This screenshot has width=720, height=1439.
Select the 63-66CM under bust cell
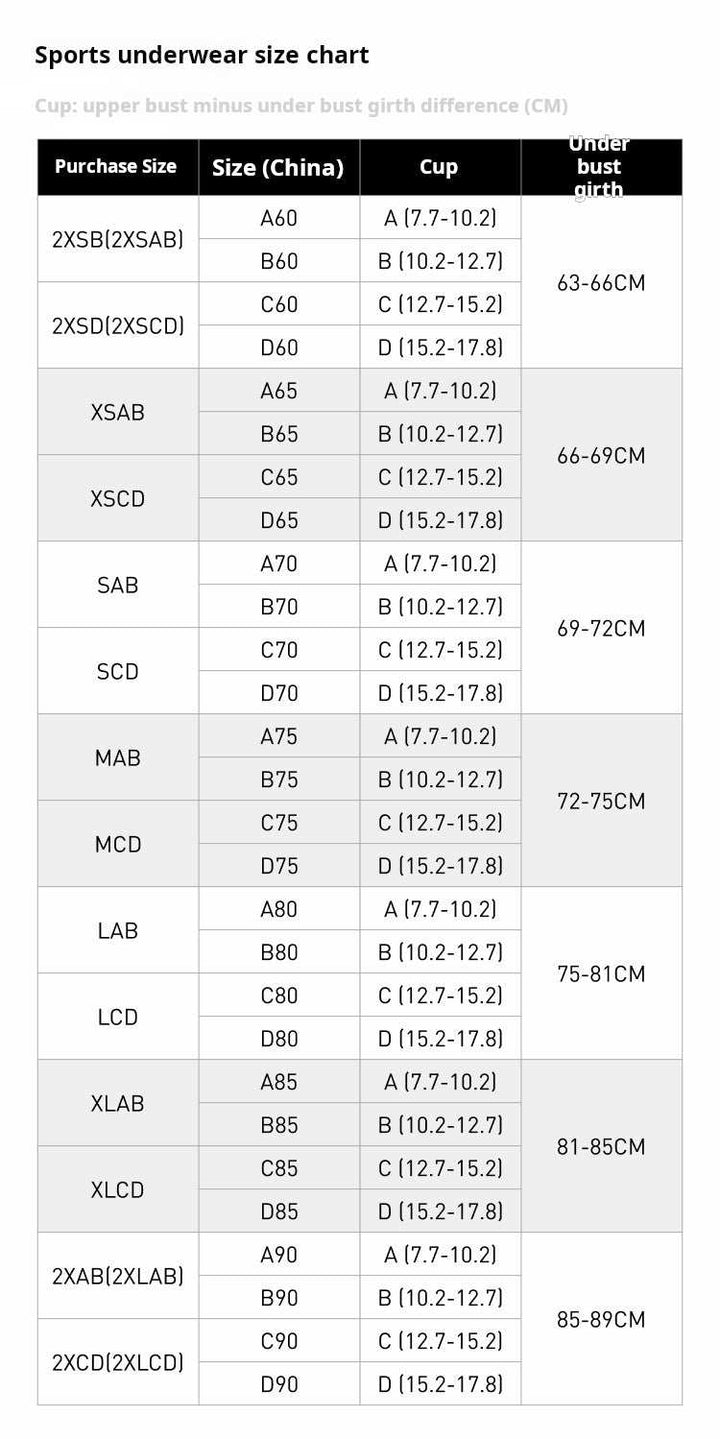601,283
